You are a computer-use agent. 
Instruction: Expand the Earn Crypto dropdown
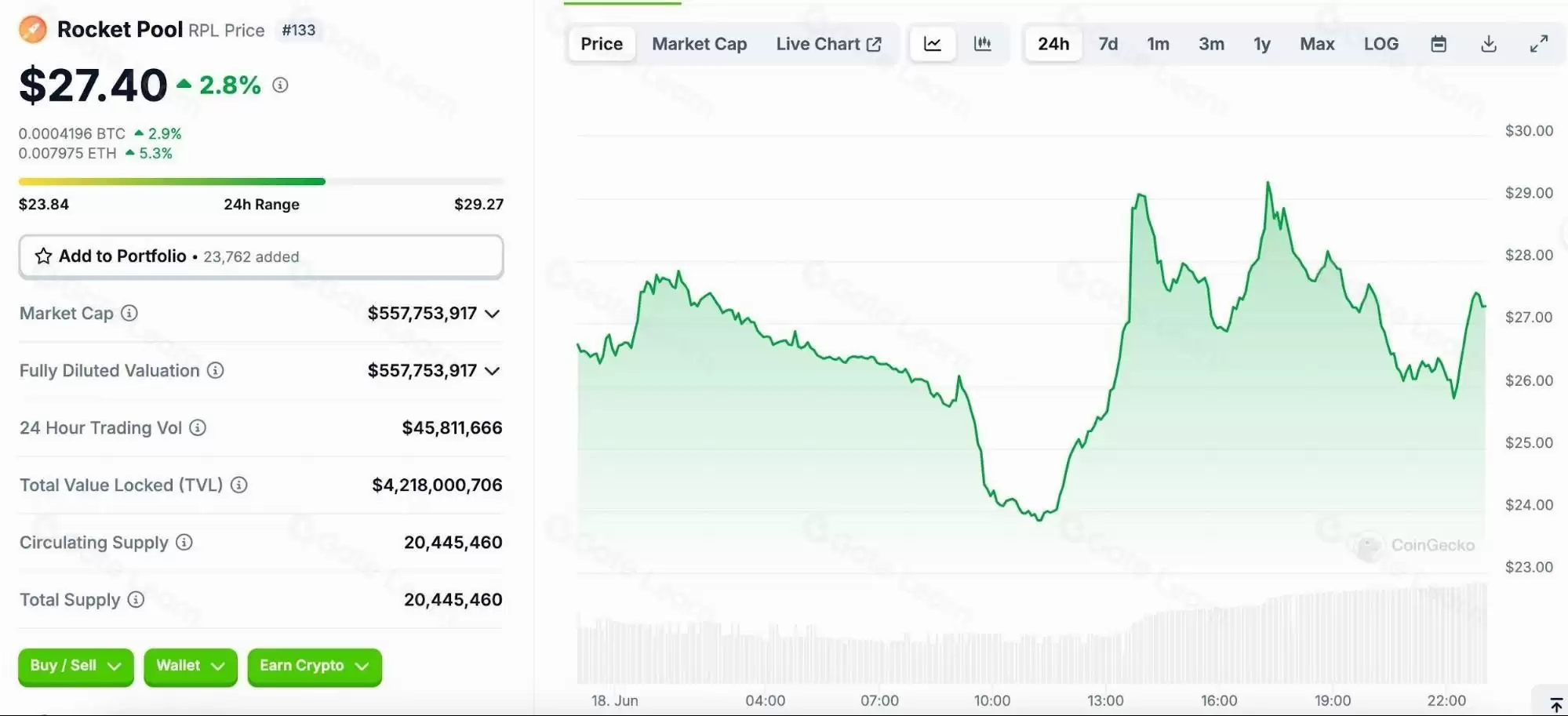point(314,666)
